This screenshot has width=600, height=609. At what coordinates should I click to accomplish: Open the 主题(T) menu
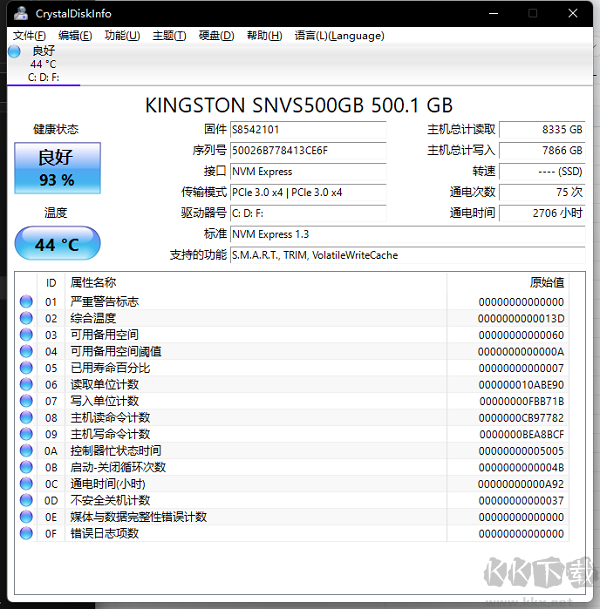(x=169, y=36)
